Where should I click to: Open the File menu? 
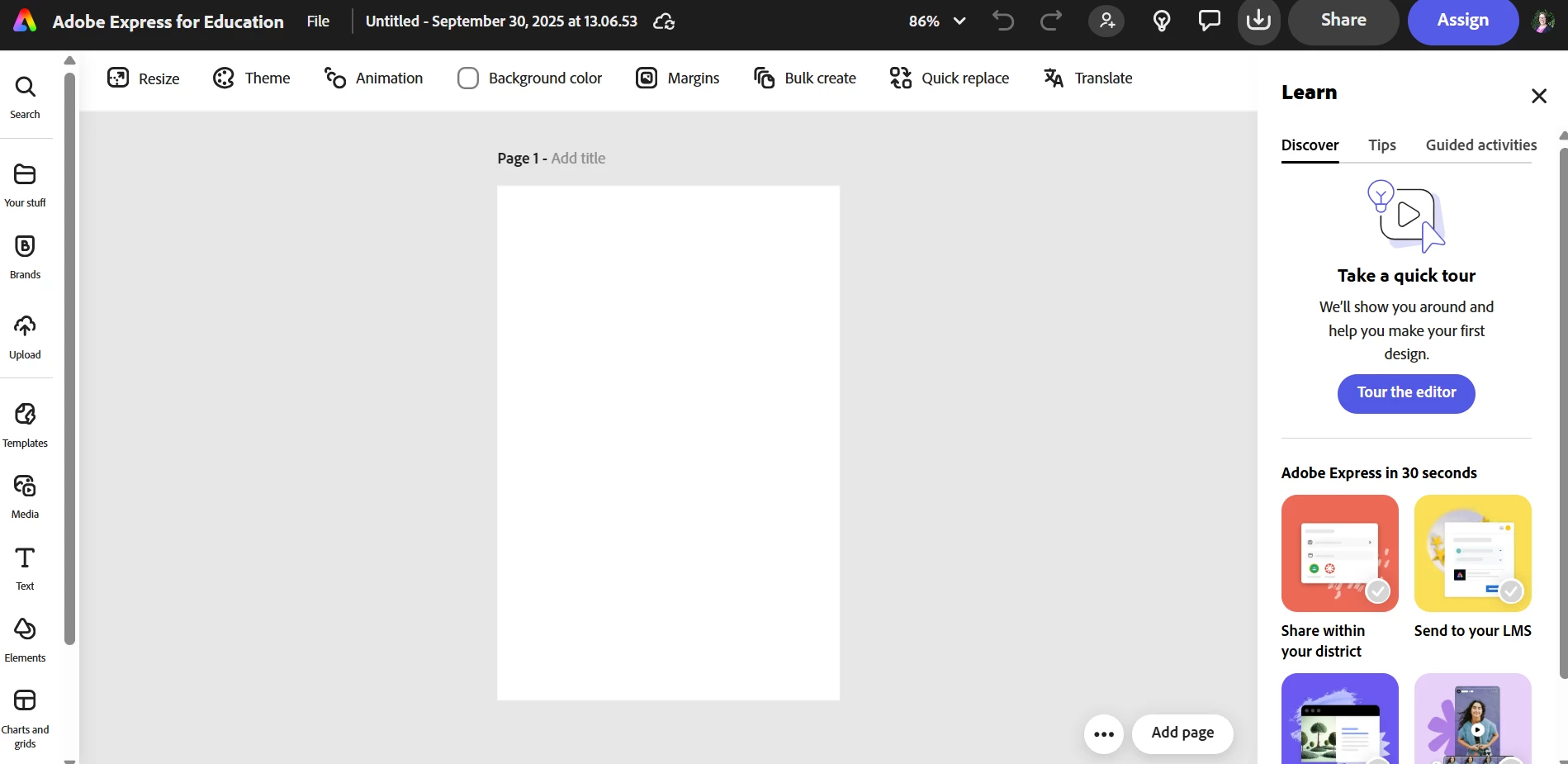[x=318, y=21]
